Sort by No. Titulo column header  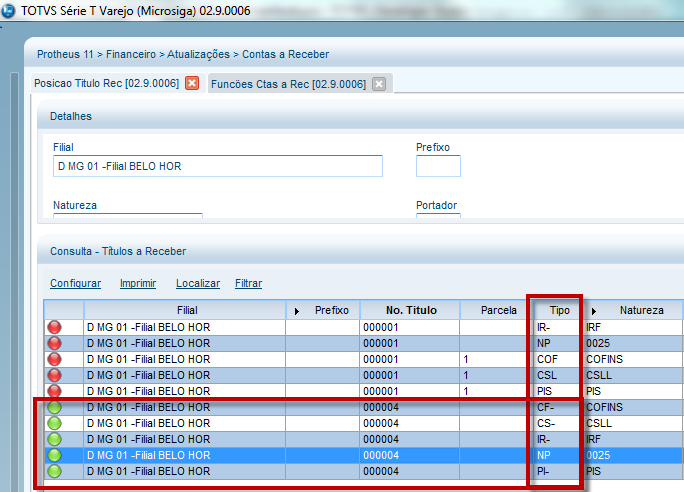(411, 310)
